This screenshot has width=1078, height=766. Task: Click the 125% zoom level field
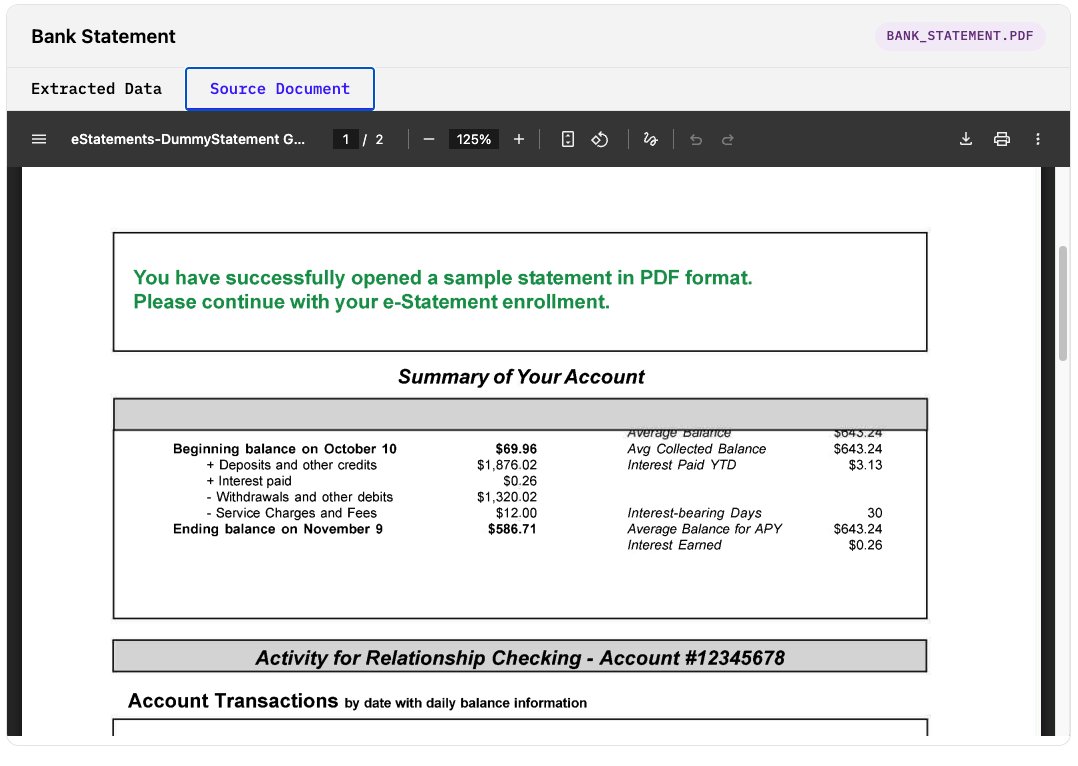(474, 139)
